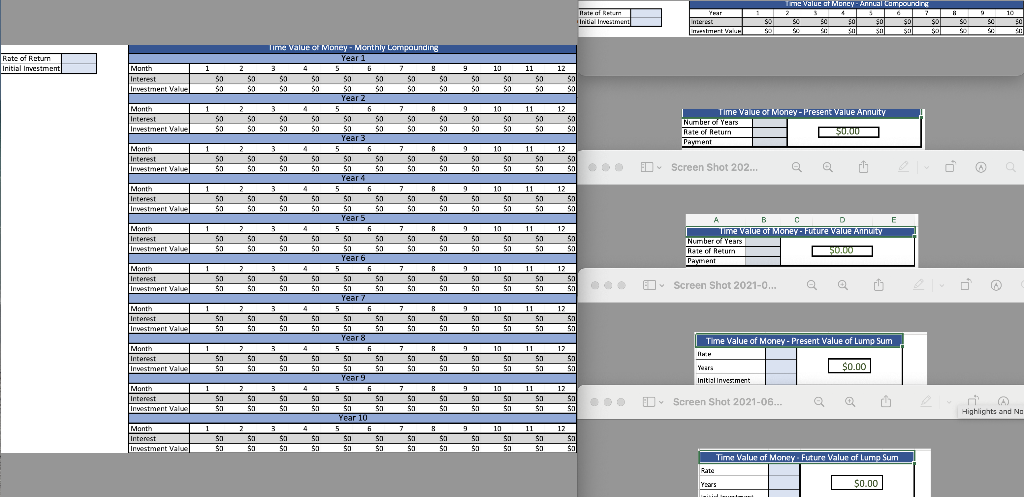Click the 'Year 8' section header

tap(353, 338)
